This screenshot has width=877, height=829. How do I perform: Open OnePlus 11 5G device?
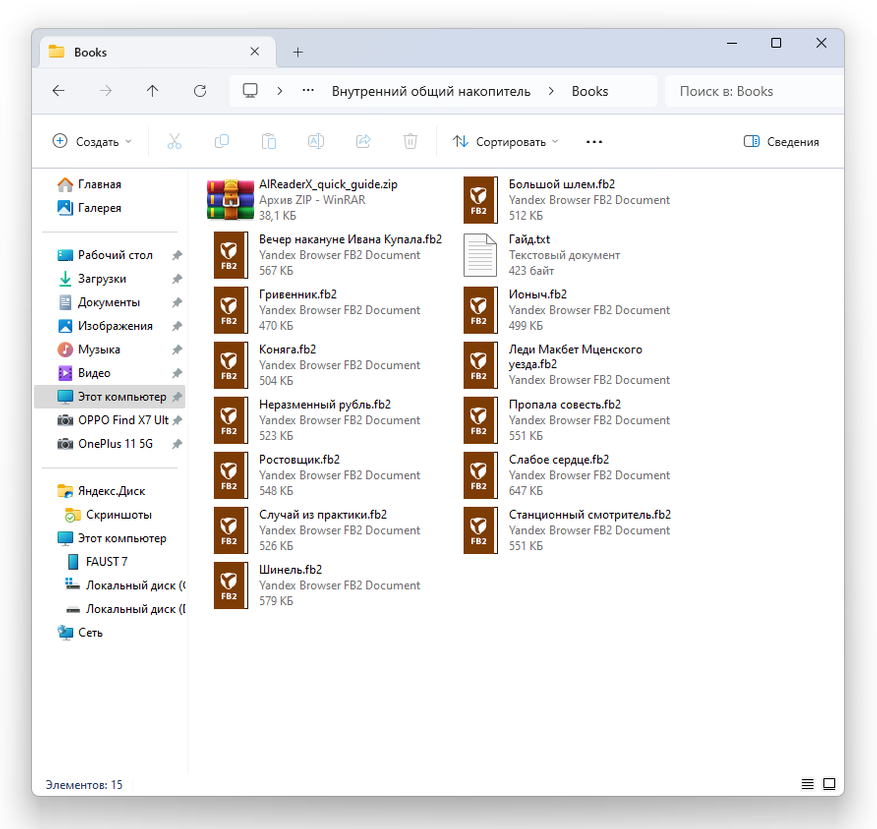(115, 444)
